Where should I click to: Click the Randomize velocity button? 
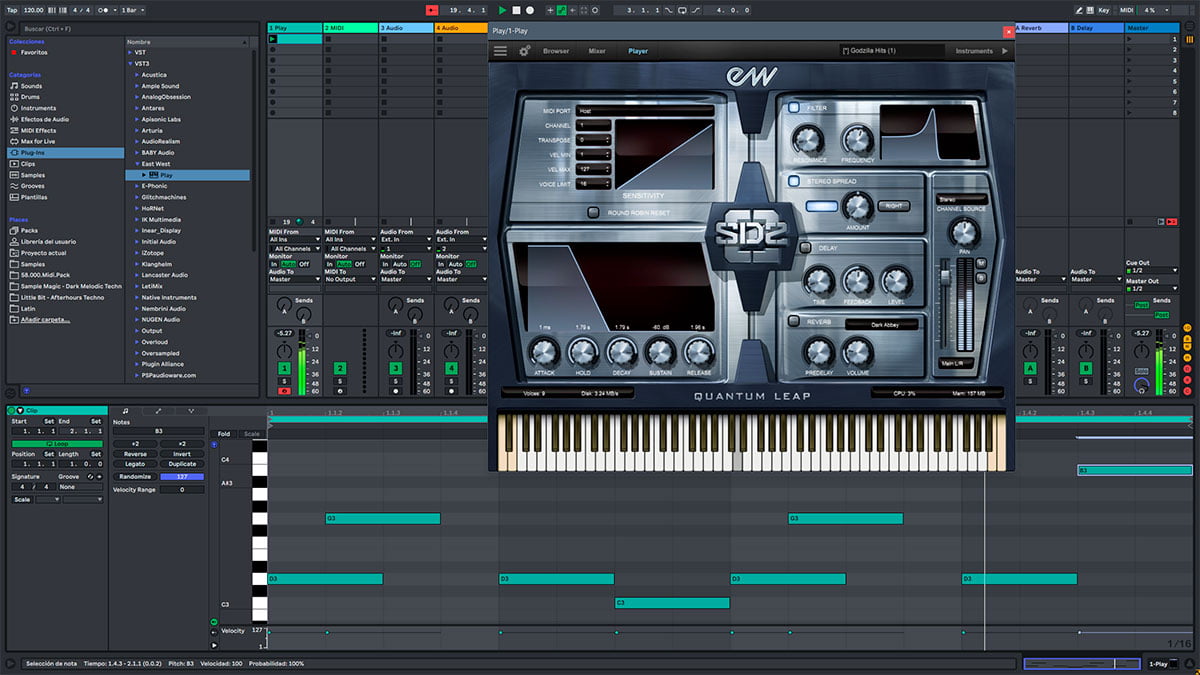tap(135, 477)
